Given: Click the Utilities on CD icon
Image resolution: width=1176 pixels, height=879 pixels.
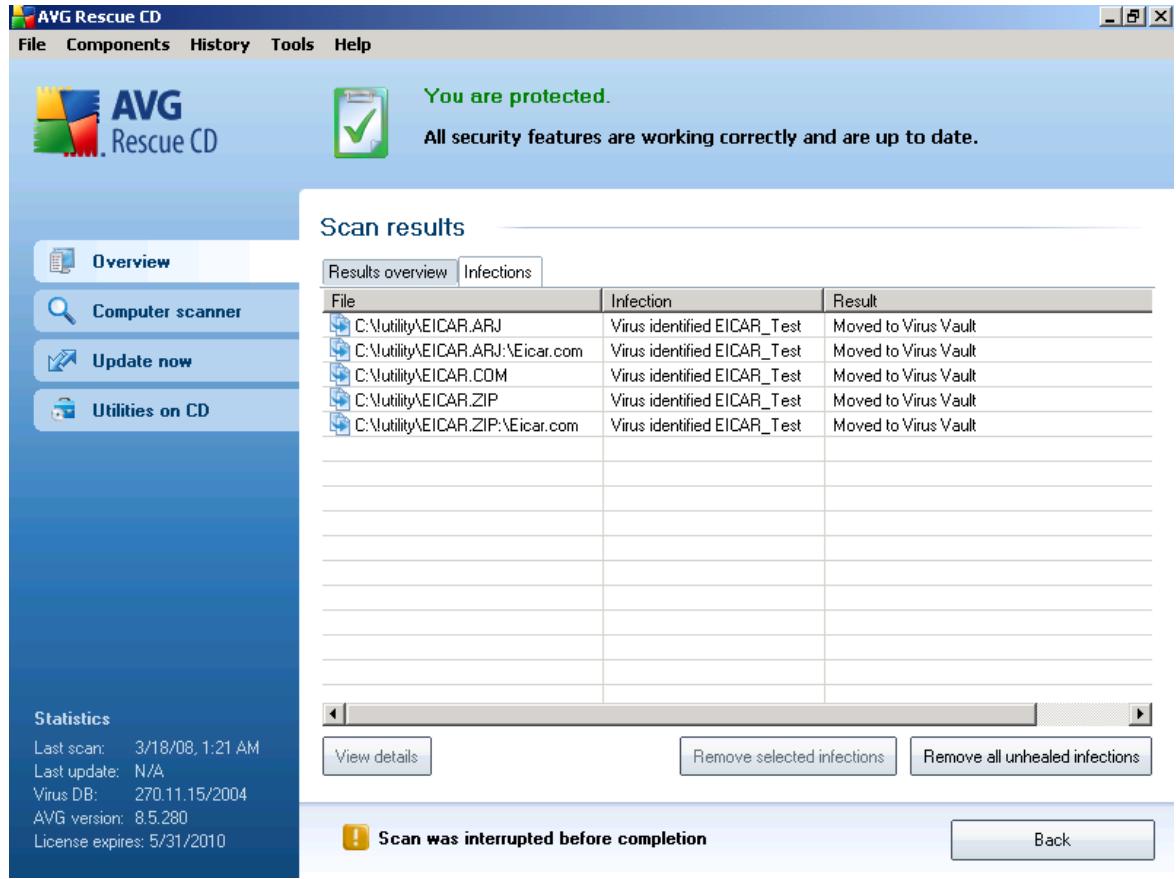Looking at the screenshot, I should click(x=63, y=410).
